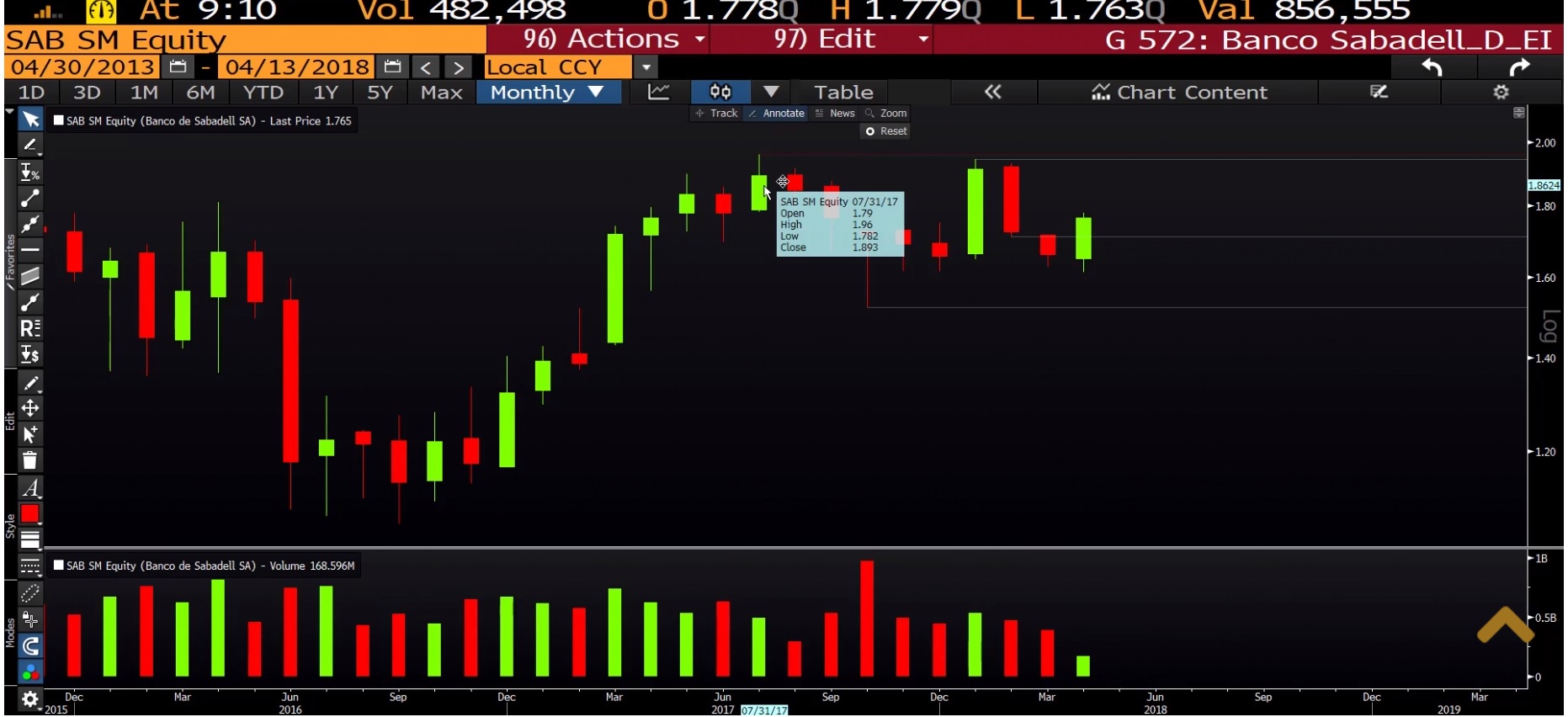Select the R retracement levels tool
Screen dimensions: 1568x717
point(30,328)
